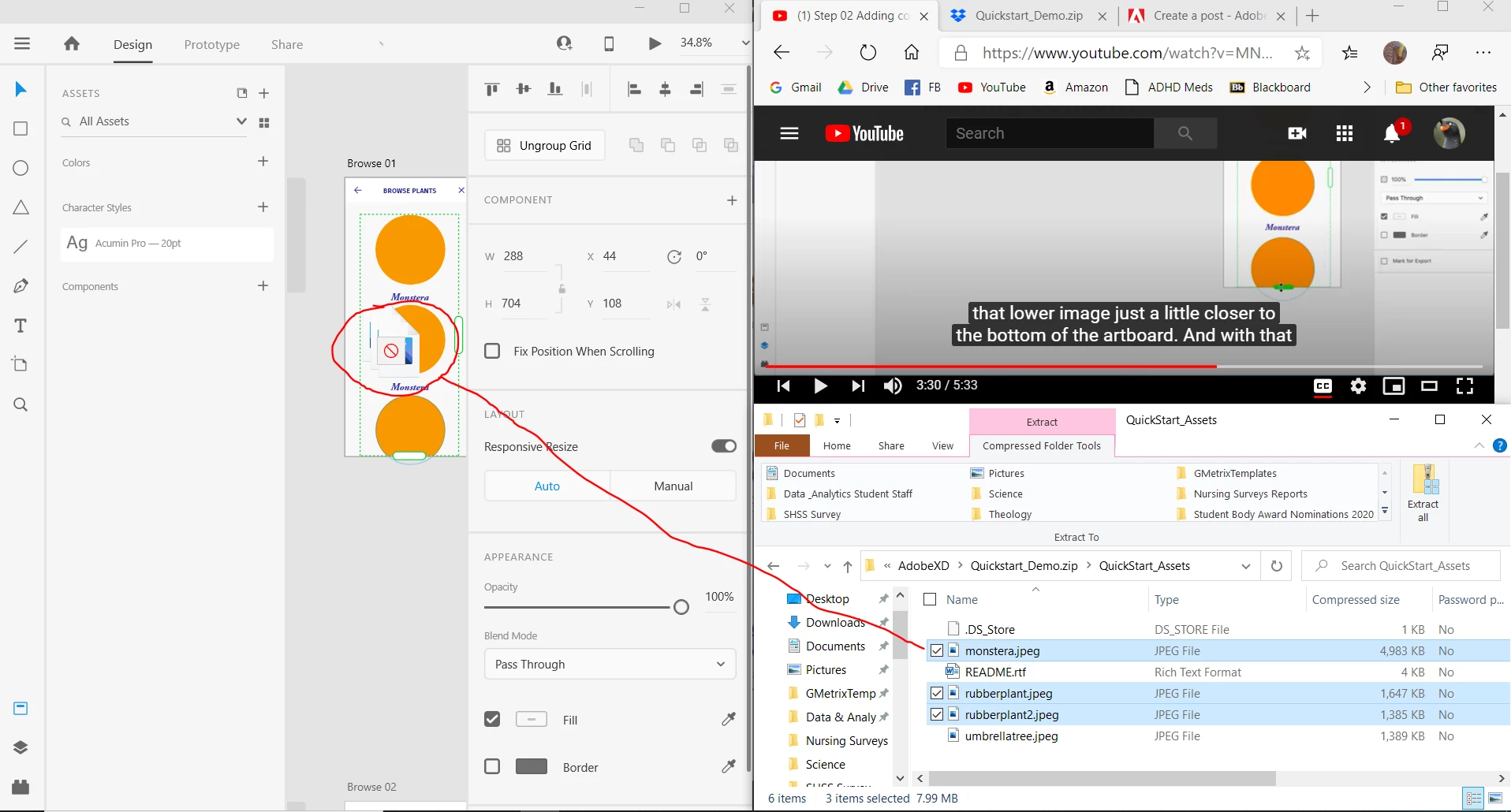Select the Quickstart_Demo.zip browser tab
Screen dimensions: 1511x812
[1028, 16]
